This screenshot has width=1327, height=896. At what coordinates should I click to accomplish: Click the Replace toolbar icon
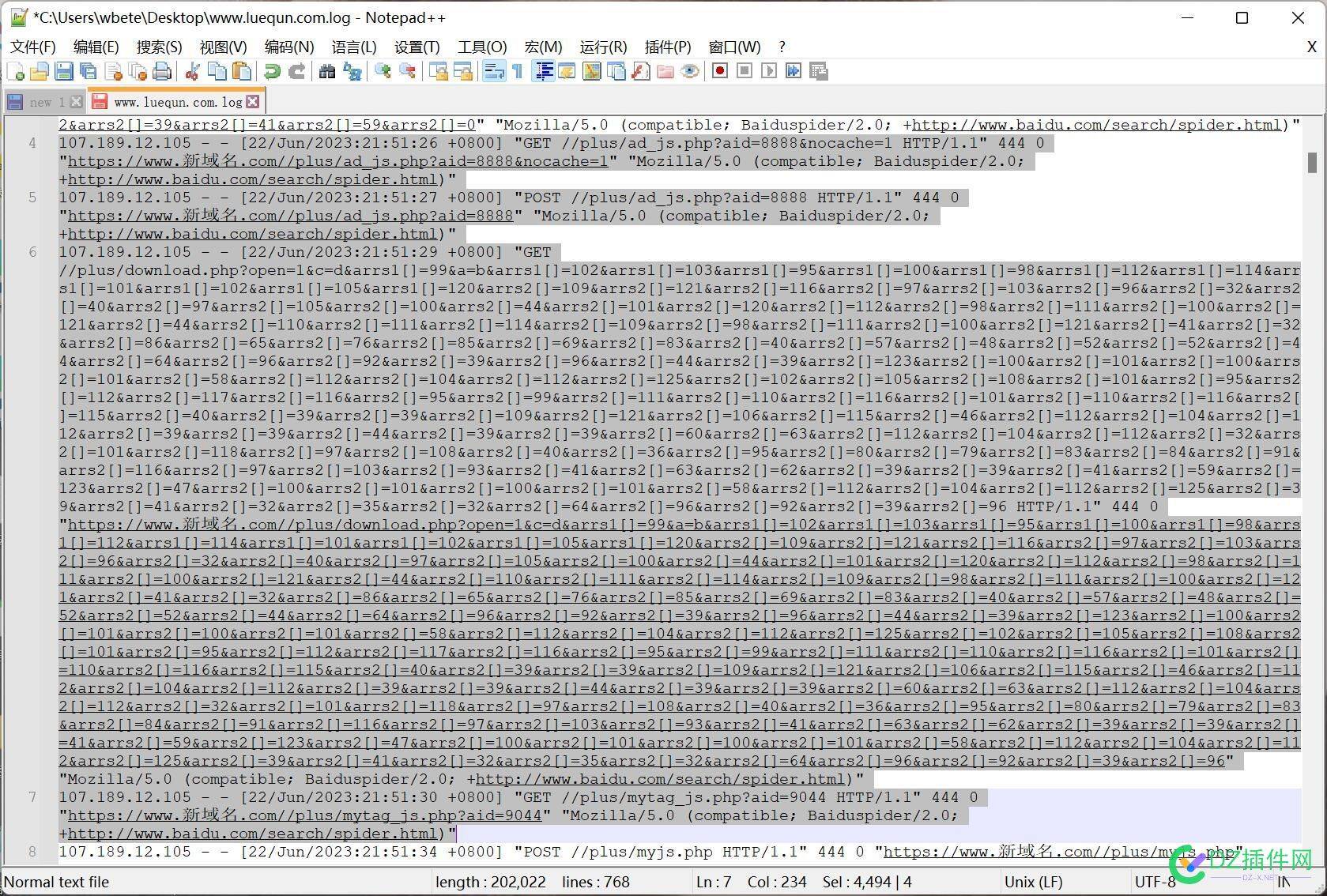[x=352, y=72]
